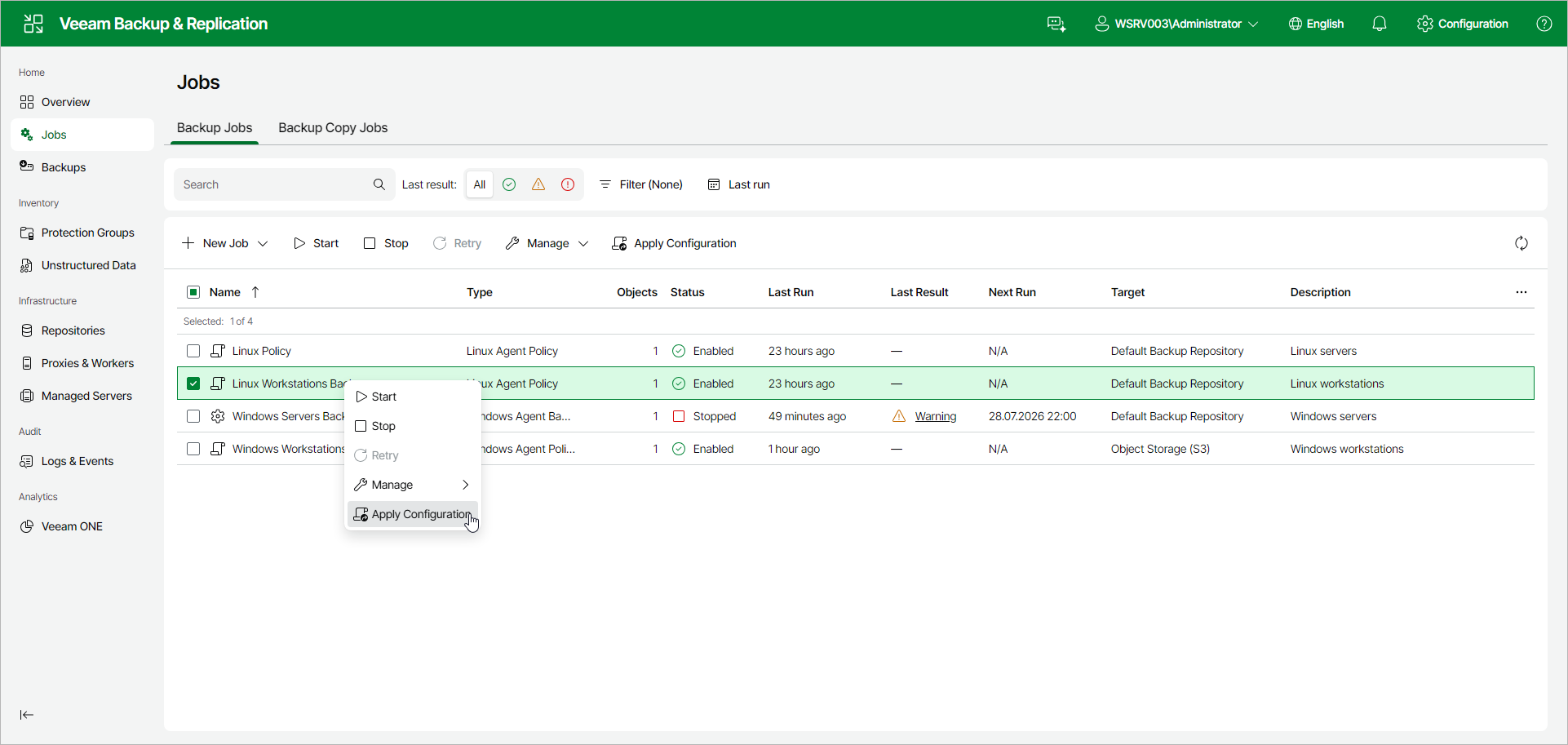This screenshot has height=745, width=1568.
Task: Open the column settings ellipsis menu
Action: tap(1521, 292)
